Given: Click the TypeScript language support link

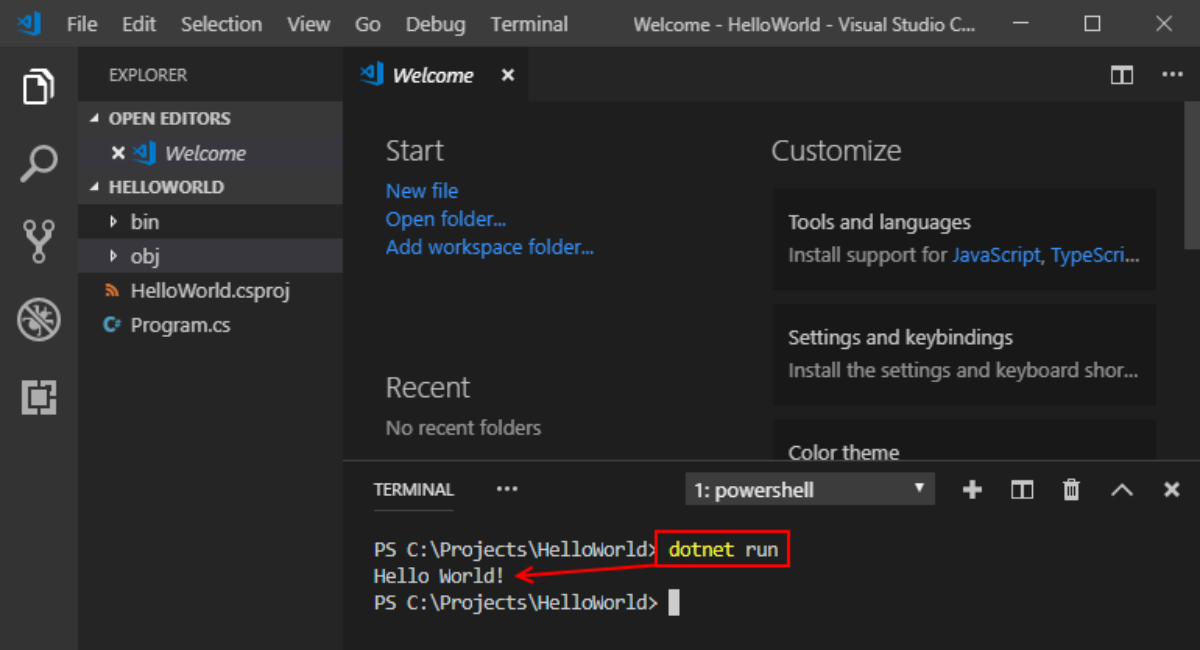Looking at the screenshot, I should point(1094,255).
